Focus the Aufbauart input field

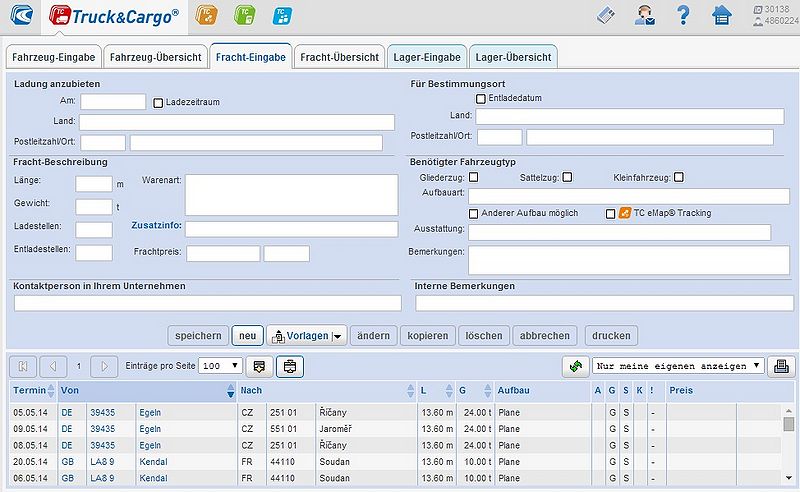(629, 196)
